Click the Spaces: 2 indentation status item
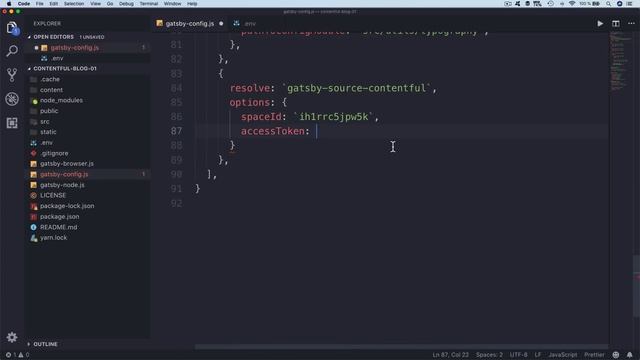Screen dimensions: 640x360 tap(489, 355)
